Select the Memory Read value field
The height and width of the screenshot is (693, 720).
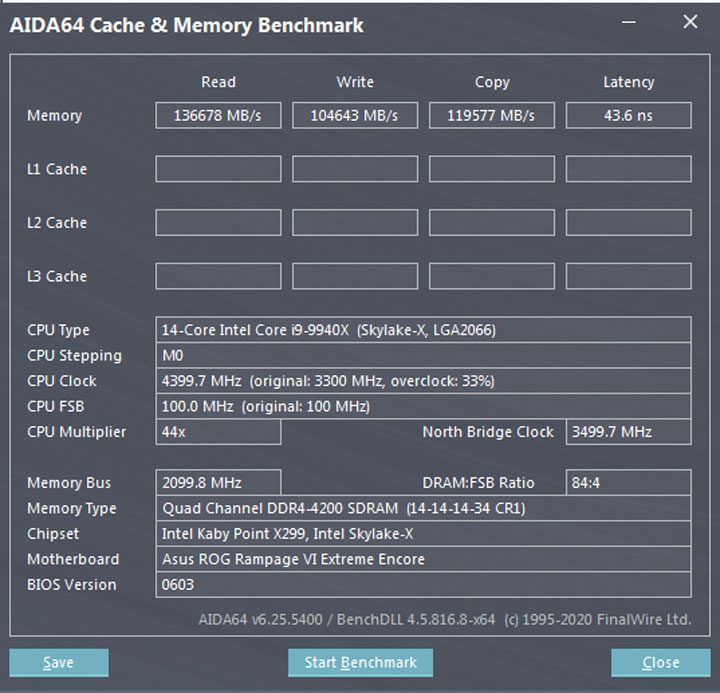click(218, 115)
